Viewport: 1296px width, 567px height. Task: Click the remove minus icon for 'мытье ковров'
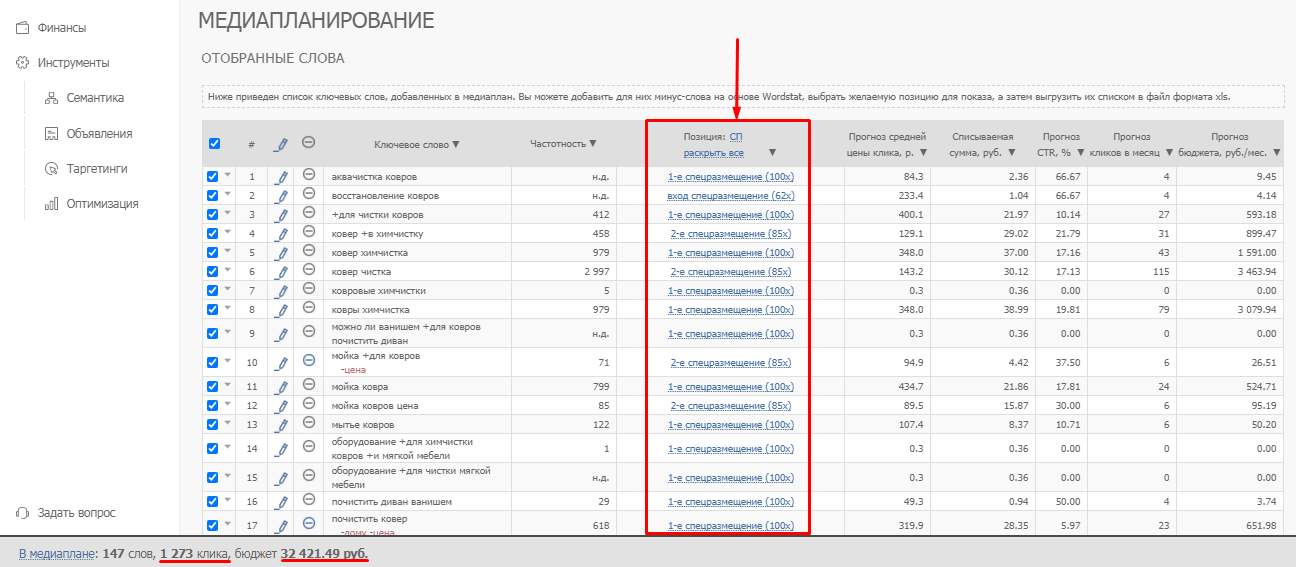(309, 424)
